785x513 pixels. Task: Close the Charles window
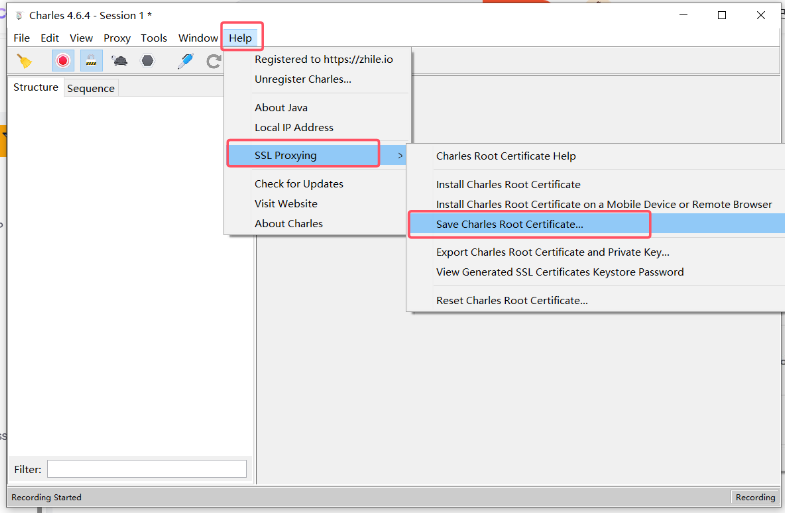[761, 15]
